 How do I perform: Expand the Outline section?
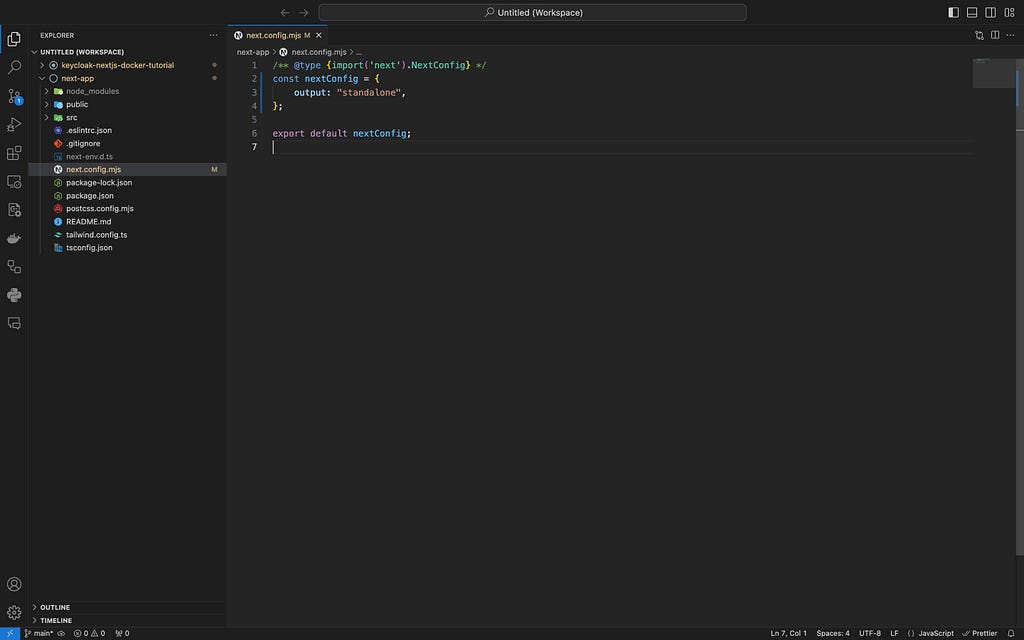coord(127,607)
